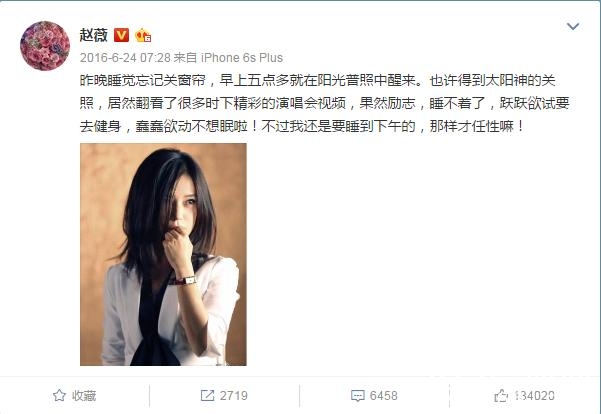This screenshot has width=601, height=414.
Task: Click the 来自 source label
Action: 185,58
